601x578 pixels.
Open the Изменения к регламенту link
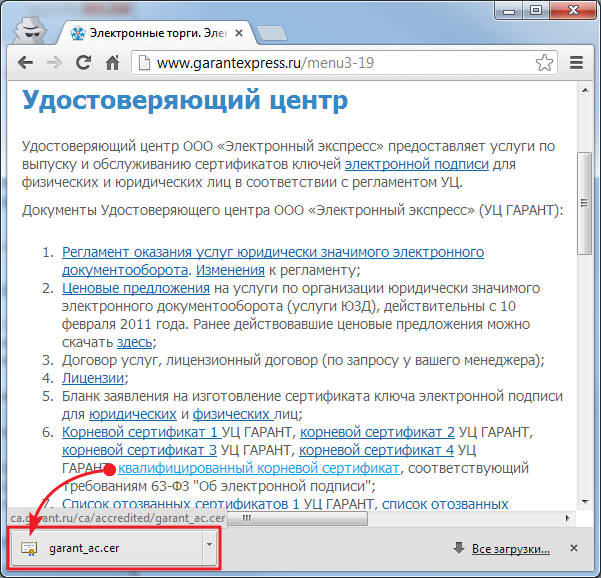click(230, 270)
